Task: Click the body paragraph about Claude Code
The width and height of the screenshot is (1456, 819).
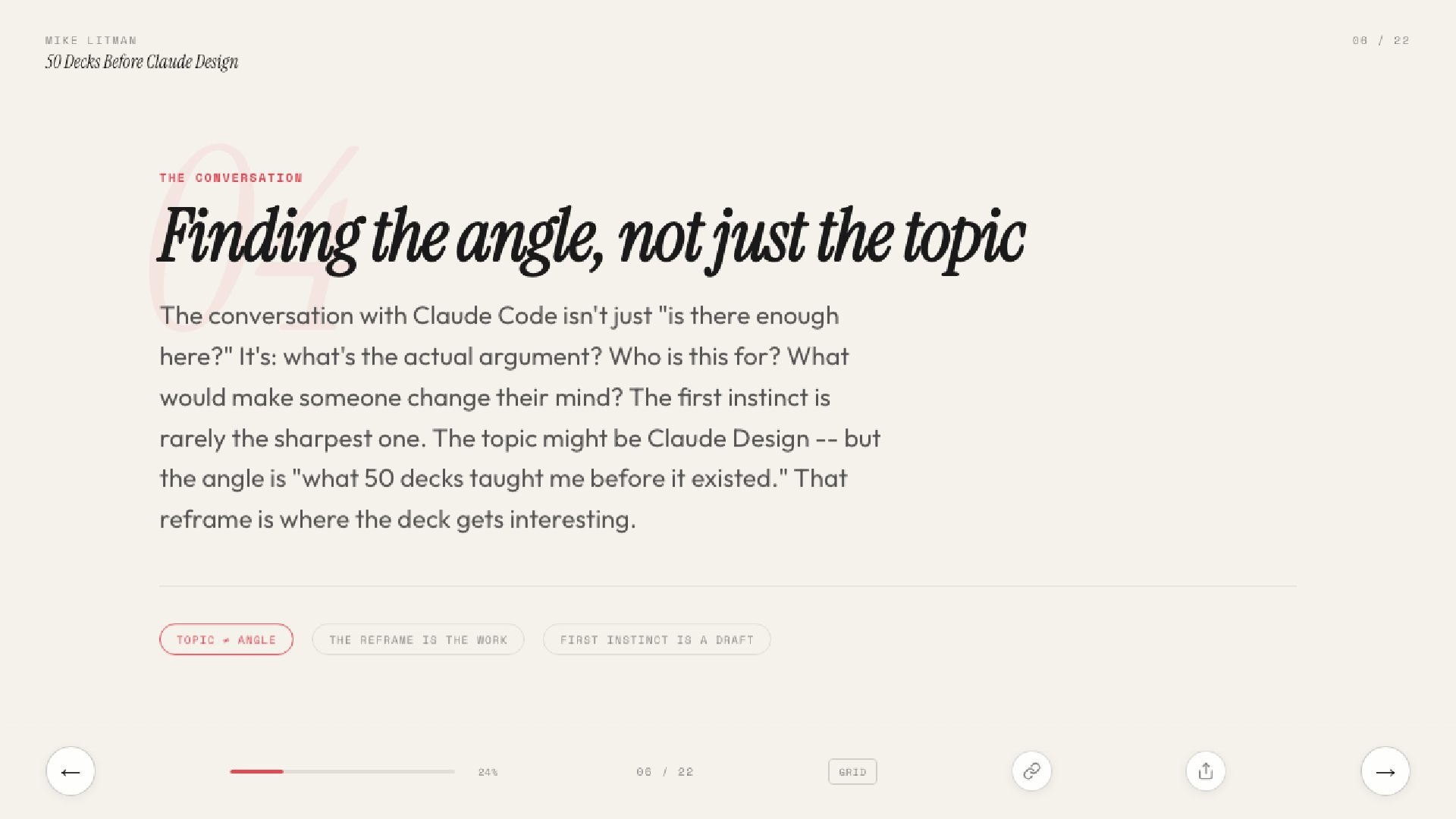Action: coord(519,417)
